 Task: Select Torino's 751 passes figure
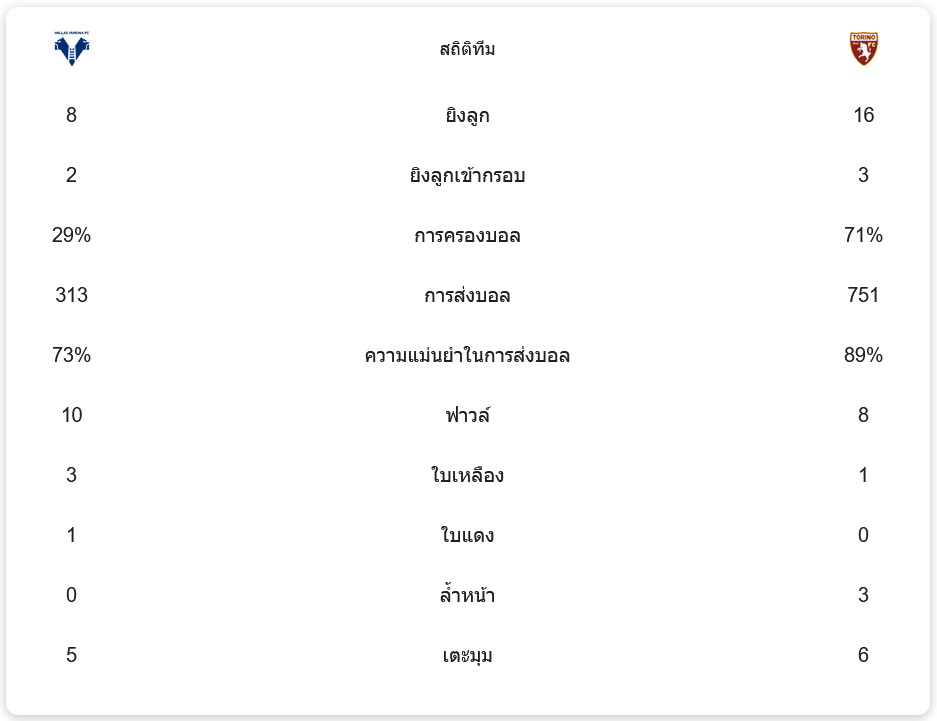click(x=863, y=295)
